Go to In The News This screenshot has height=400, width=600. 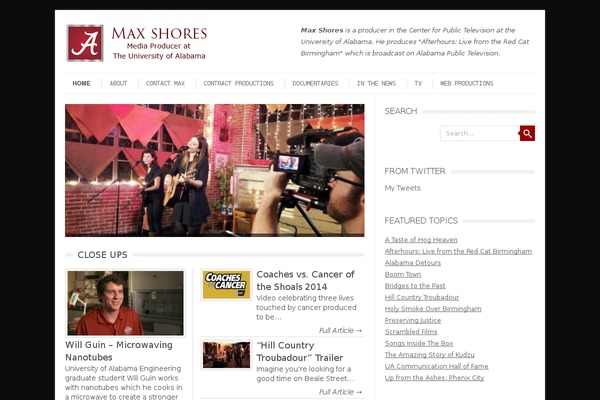(376, 83)
